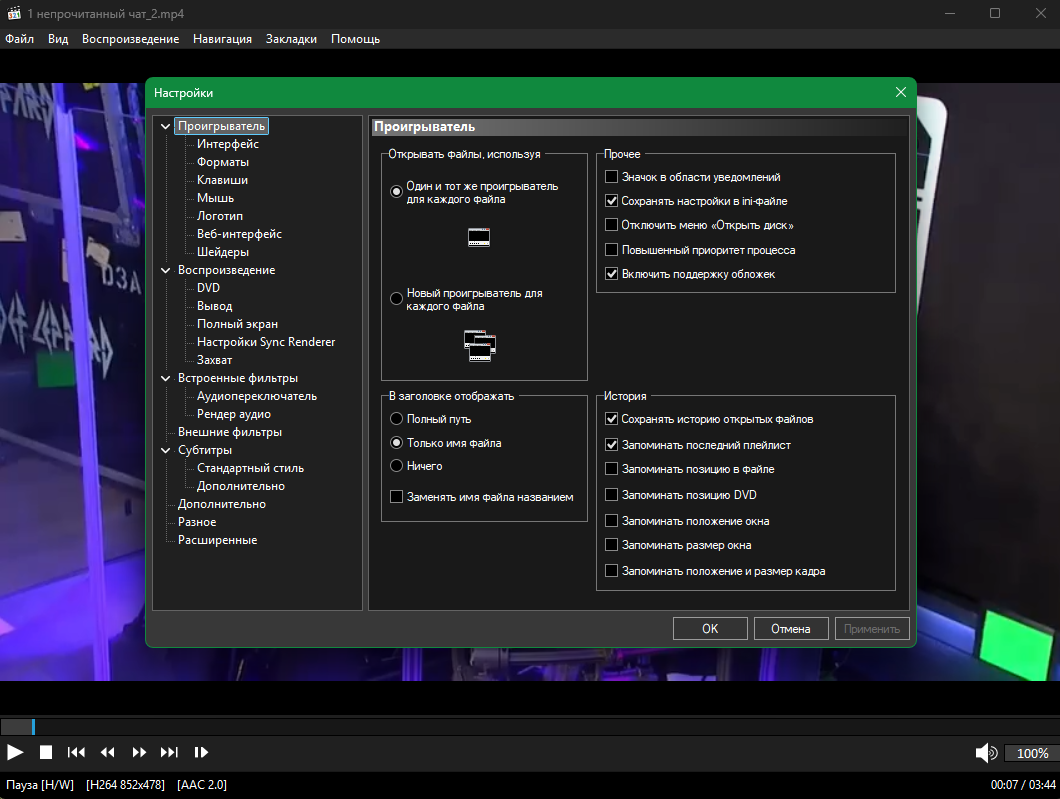Enable 'Значок в области уведомлений' checkbox
The image size is (1060, 799).
click(x=611, y=176)
